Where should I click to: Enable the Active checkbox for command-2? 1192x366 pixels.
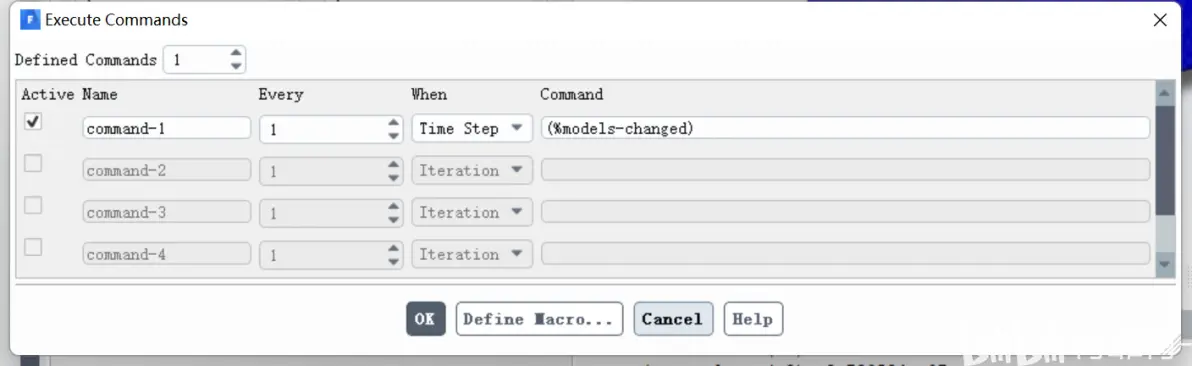[x=33, y=164]
